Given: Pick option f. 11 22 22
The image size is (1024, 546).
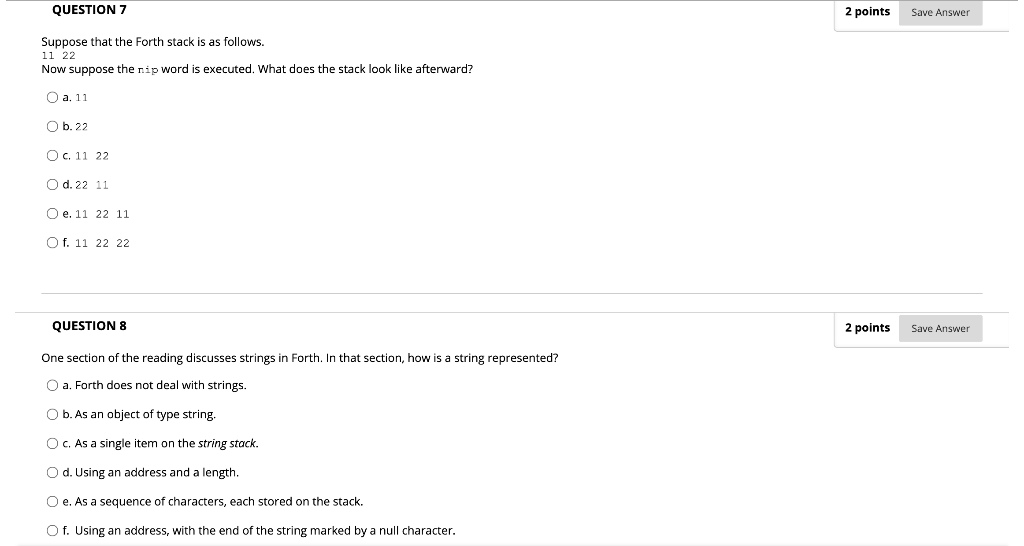Looking at the screenshot, I should (x=52, y=243).
